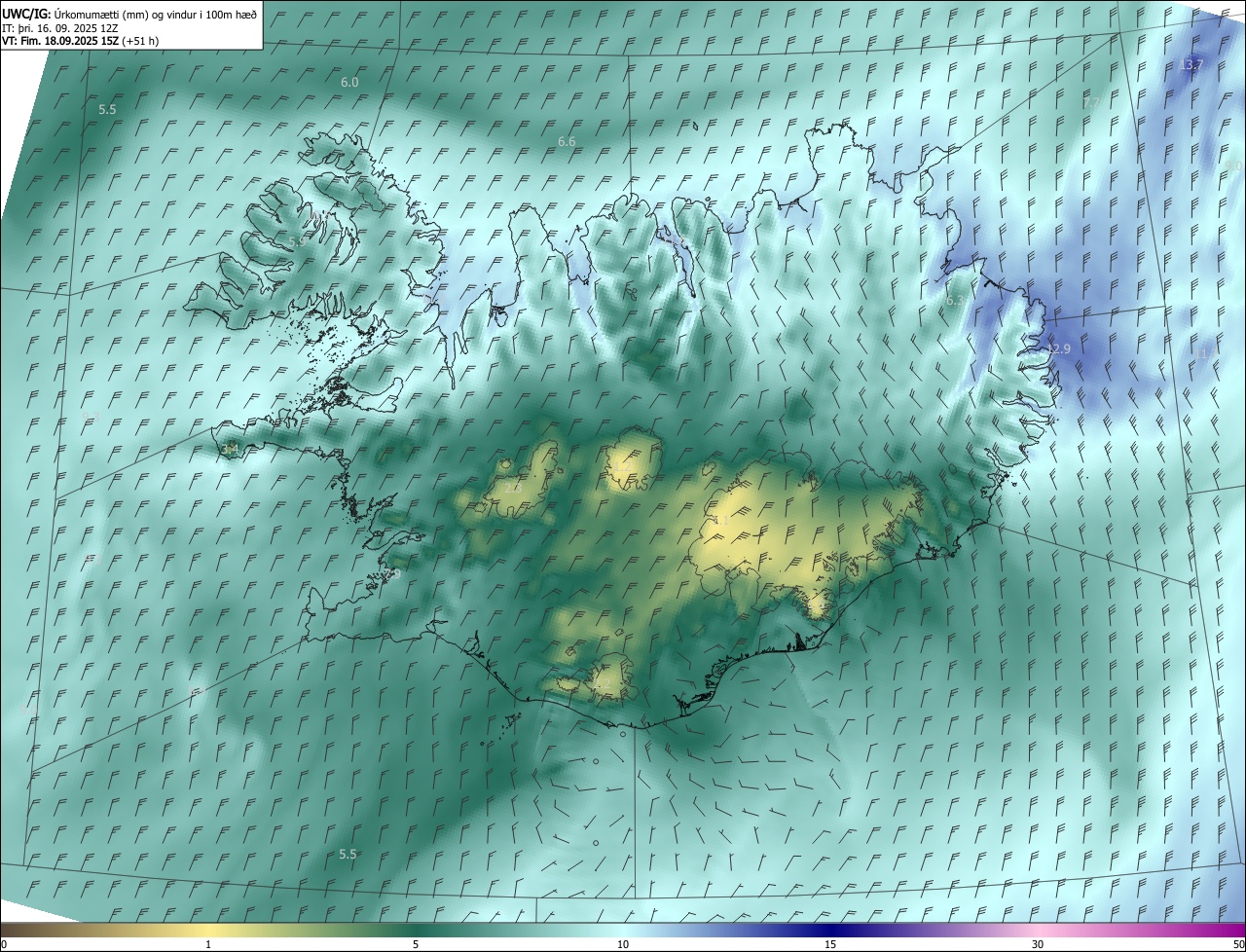Click the 13.7 value label on the map
This screenshot has width=1246, height=952.
tap(1191, 64)
